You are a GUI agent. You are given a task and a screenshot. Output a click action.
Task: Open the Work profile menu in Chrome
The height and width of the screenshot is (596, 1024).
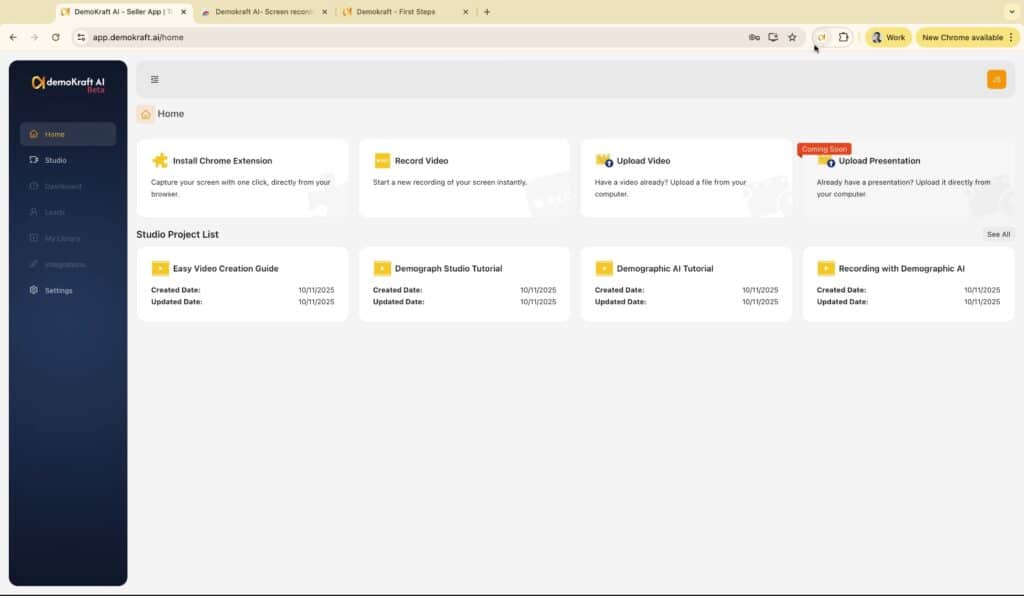point(887,37)
